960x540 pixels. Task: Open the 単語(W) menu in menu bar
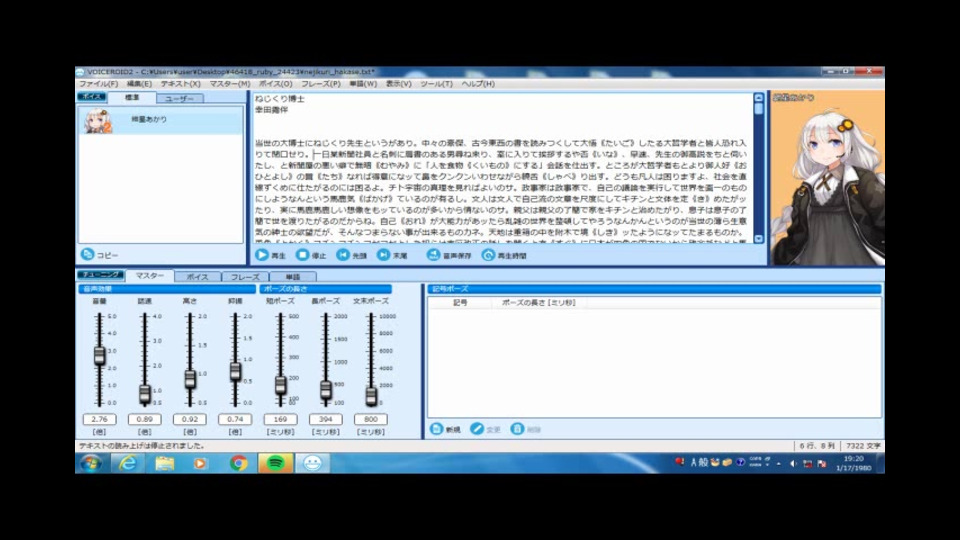363,84
